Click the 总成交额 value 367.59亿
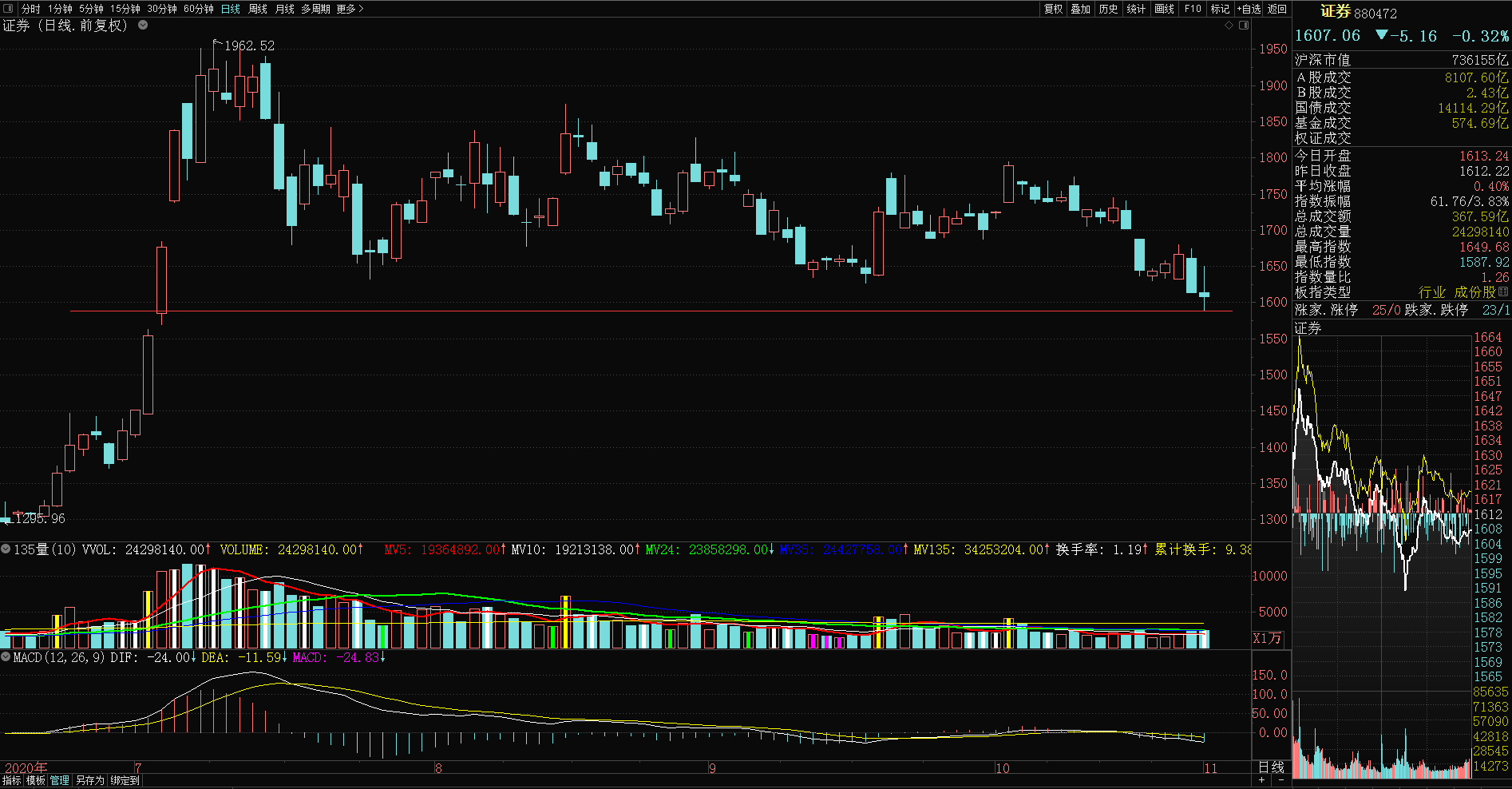 click(x=1481, y=216)
